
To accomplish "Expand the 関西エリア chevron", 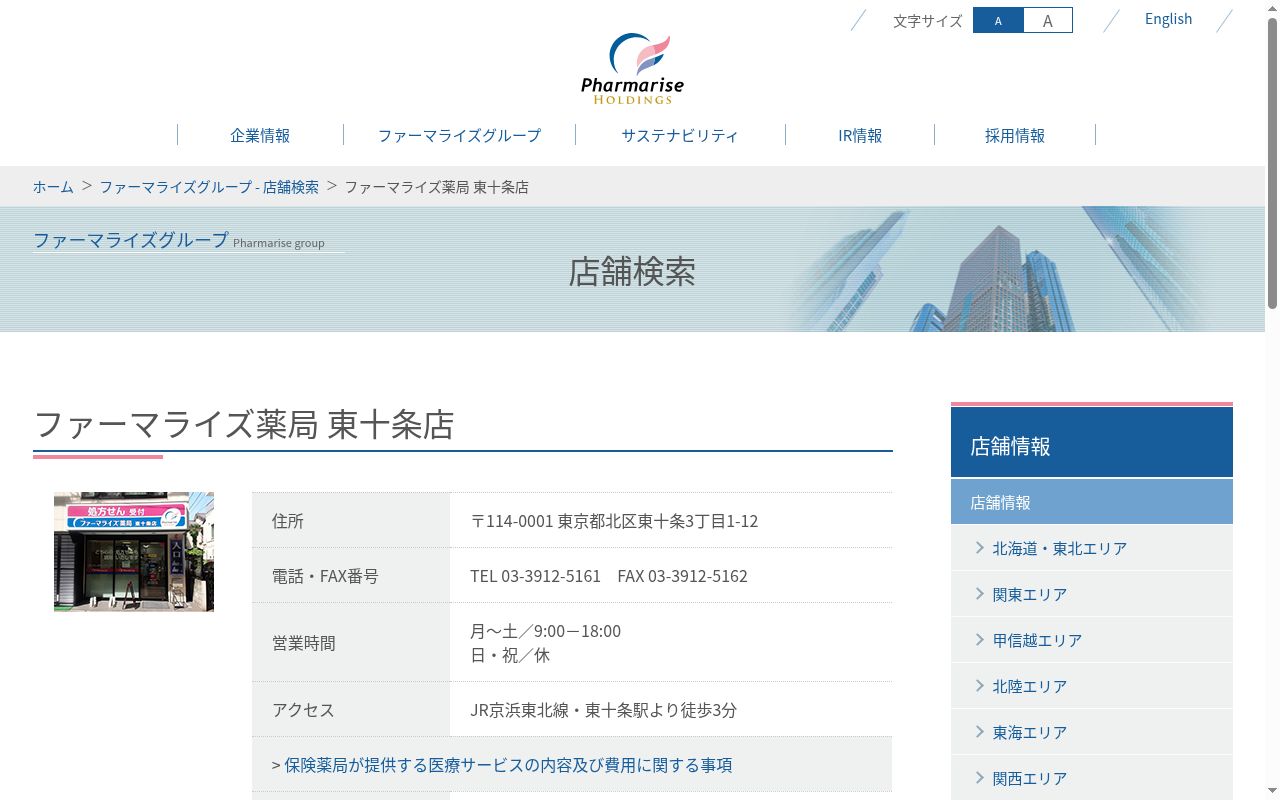I will click(980, 777).
